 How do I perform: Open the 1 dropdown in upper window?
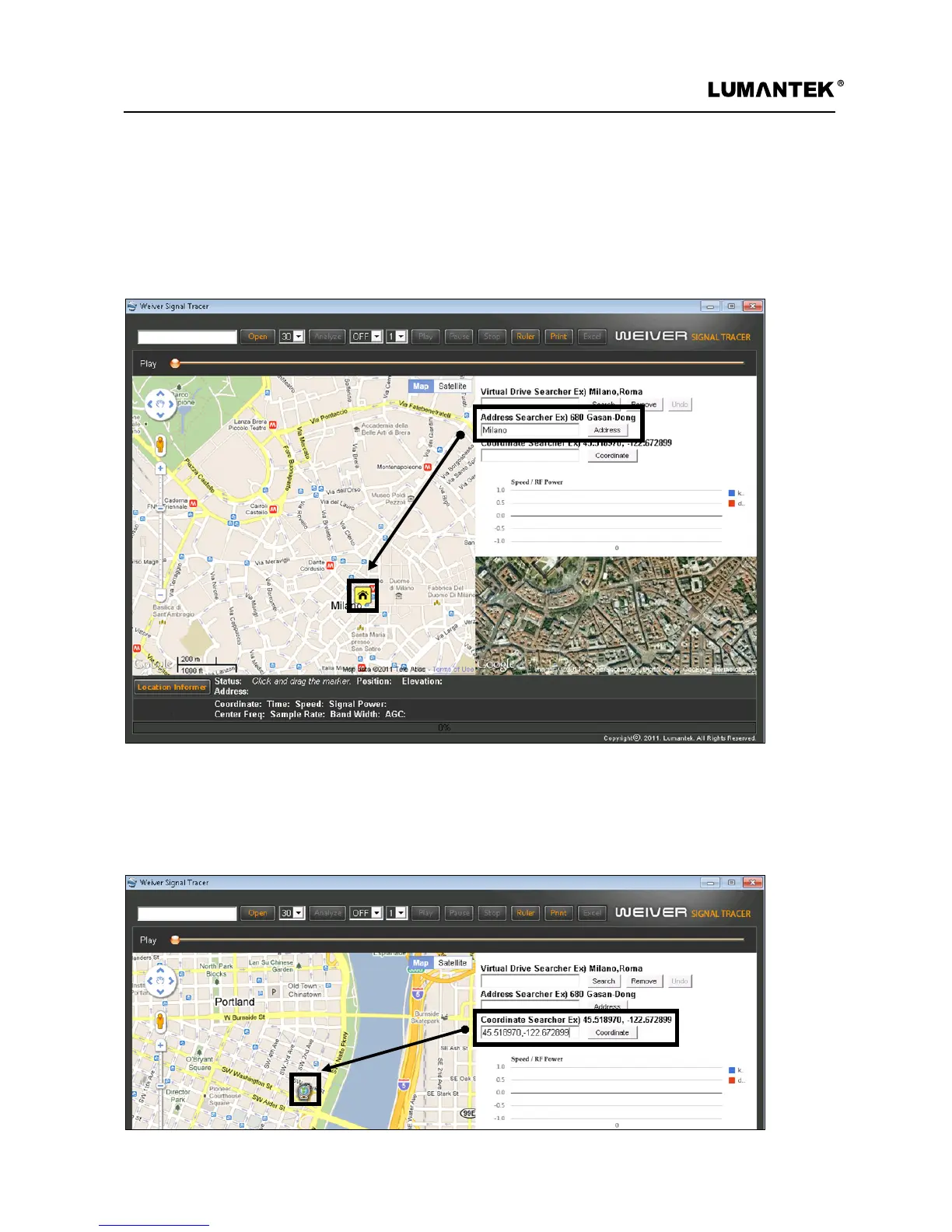pos(397,337)
